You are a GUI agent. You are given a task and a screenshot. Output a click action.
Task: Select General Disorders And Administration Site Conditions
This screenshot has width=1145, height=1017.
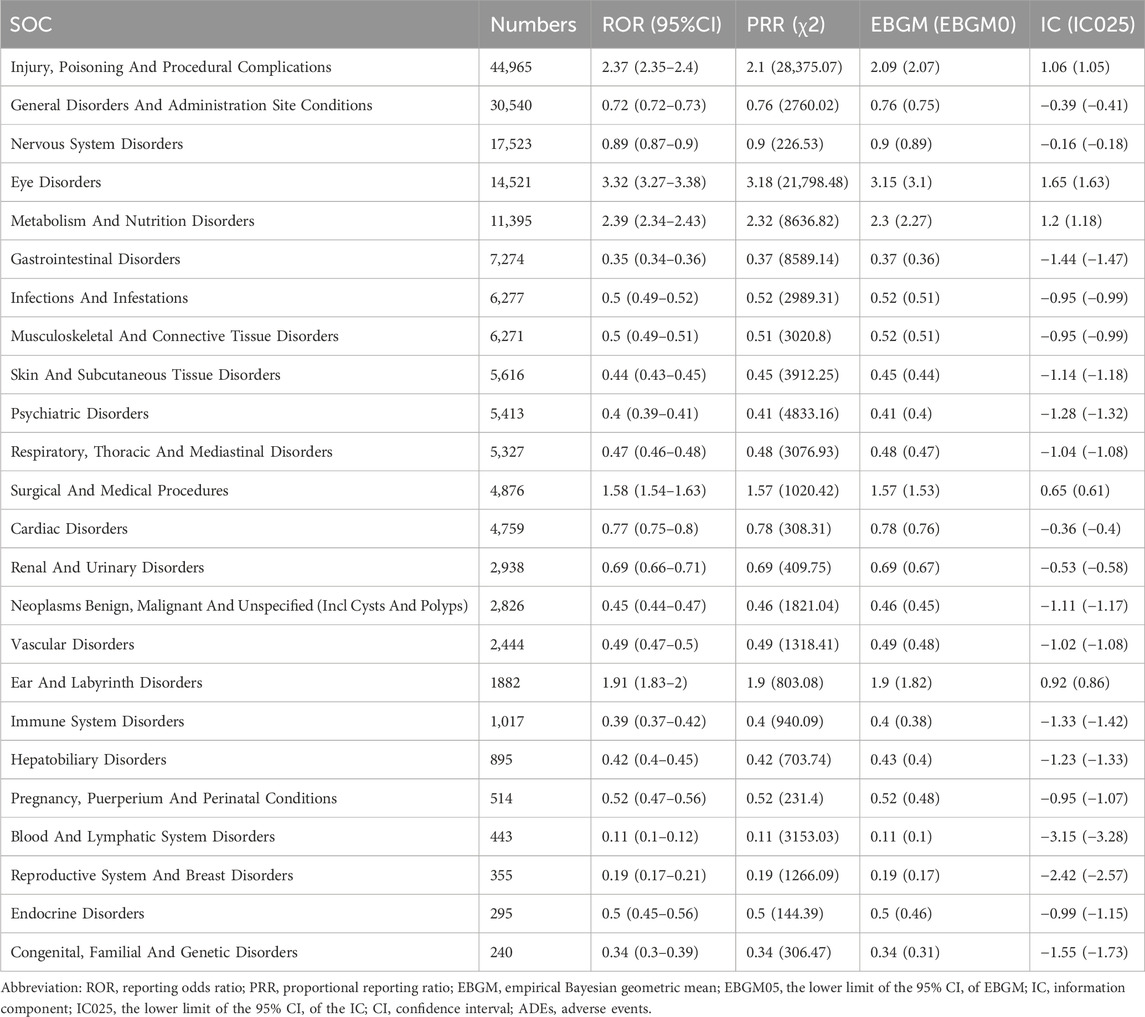tap(191, 105)
